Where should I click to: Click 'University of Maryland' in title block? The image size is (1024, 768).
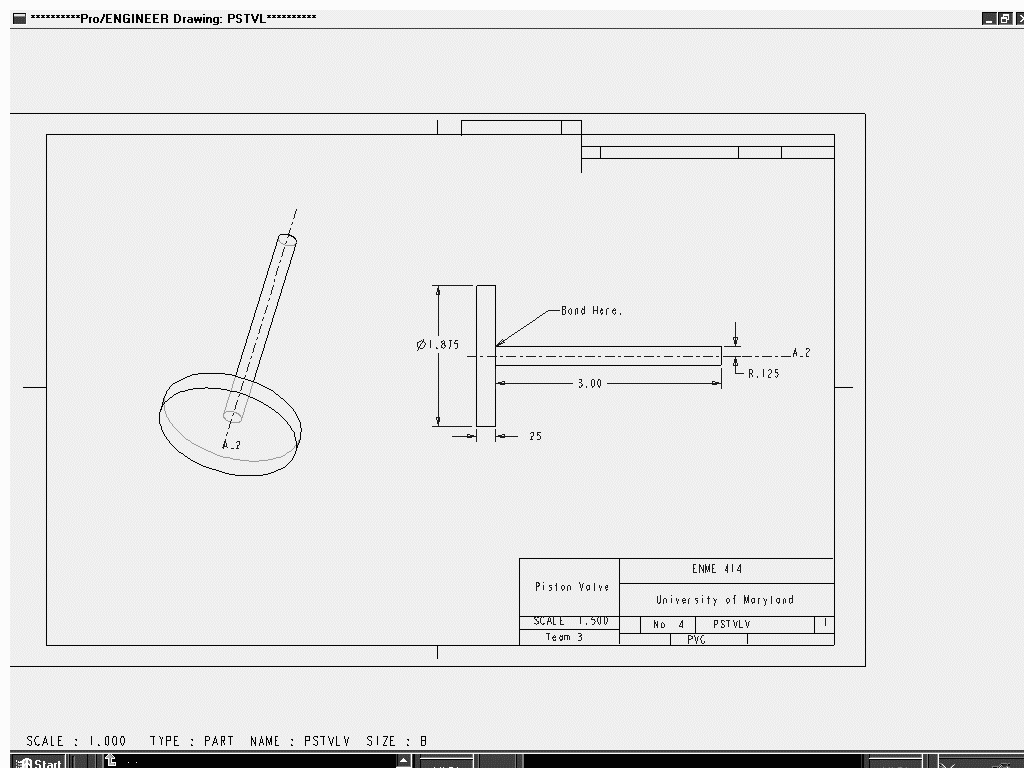tap(725, 600)
